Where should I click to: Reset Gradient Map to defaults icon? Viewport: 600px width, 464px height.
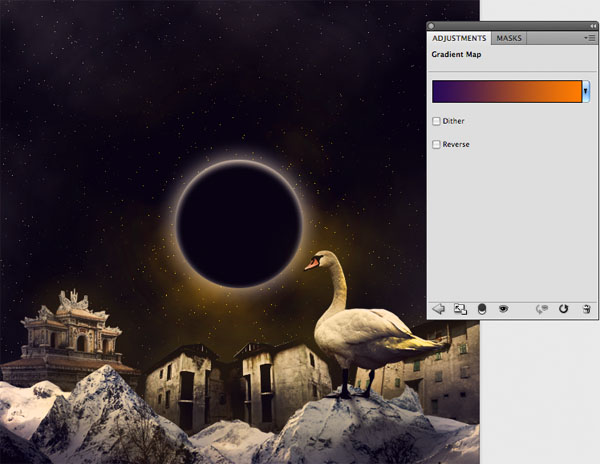[564, 309]
